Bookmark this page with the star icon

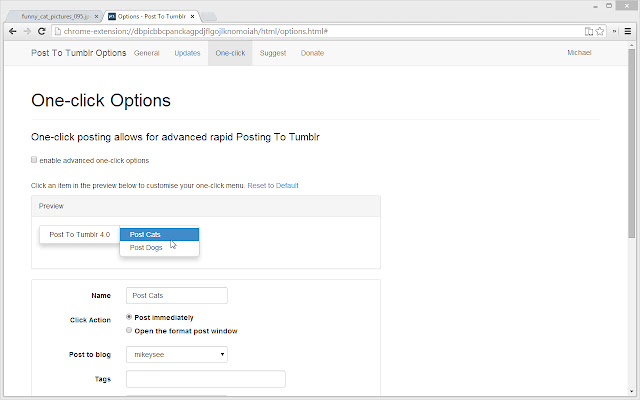pos(600,31)
